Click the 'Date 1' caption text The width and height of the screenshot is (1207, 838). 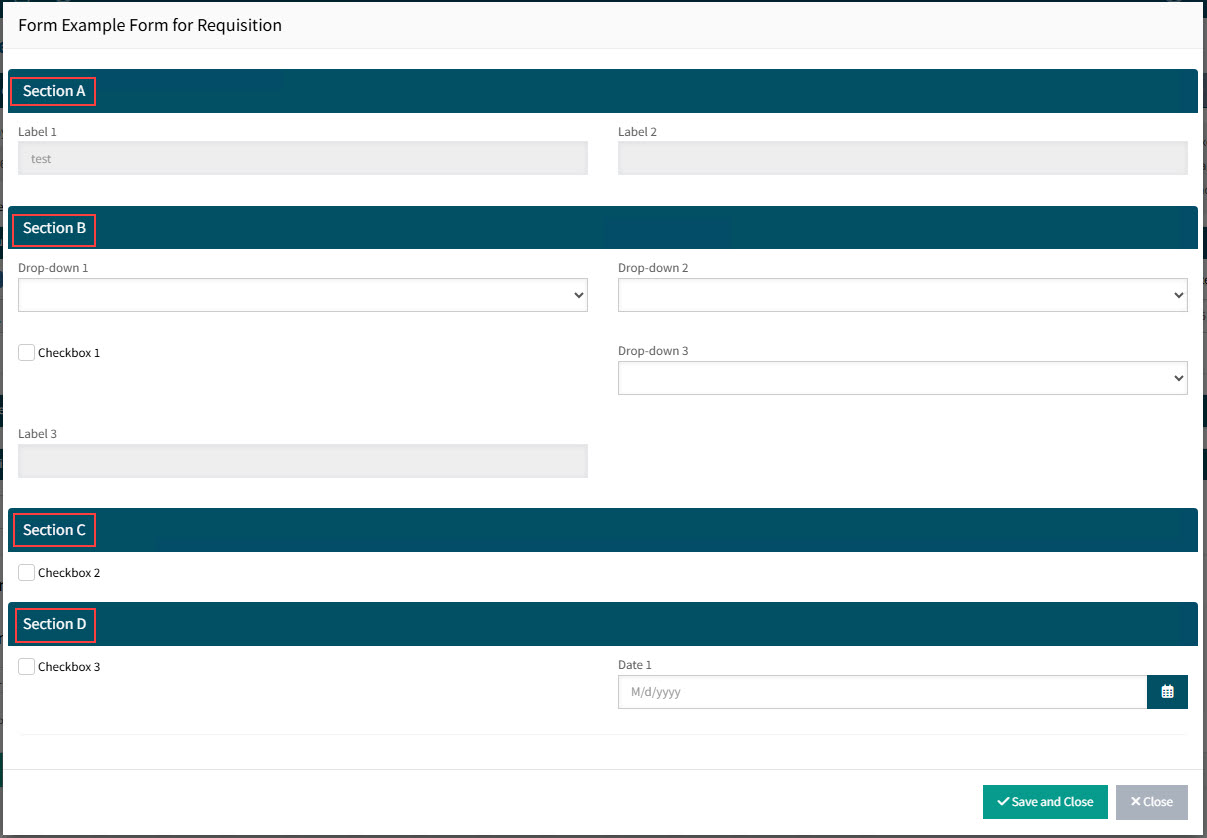[x=635, y=665]
